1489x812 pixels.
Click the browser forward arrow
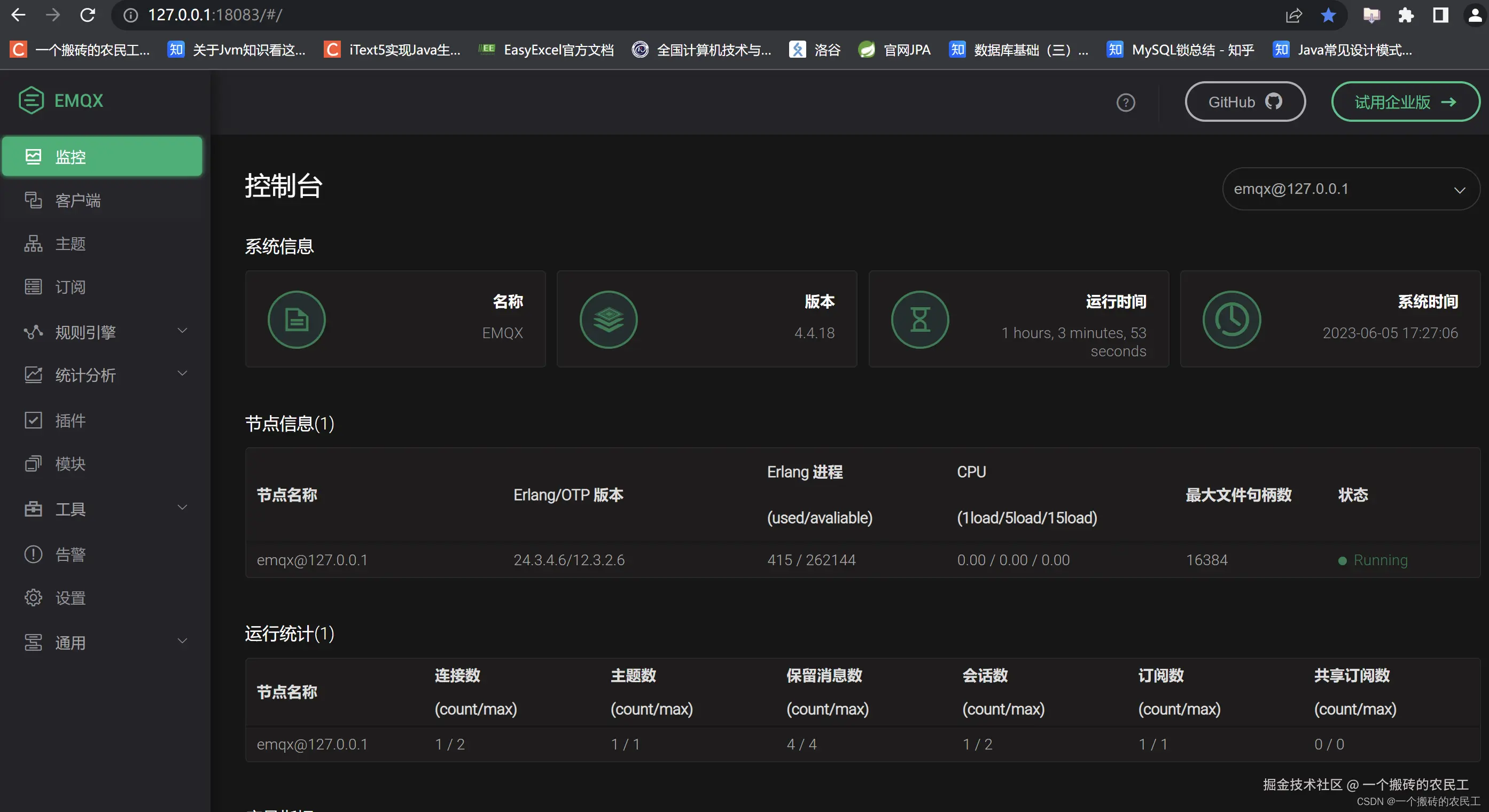pos(52,14)
